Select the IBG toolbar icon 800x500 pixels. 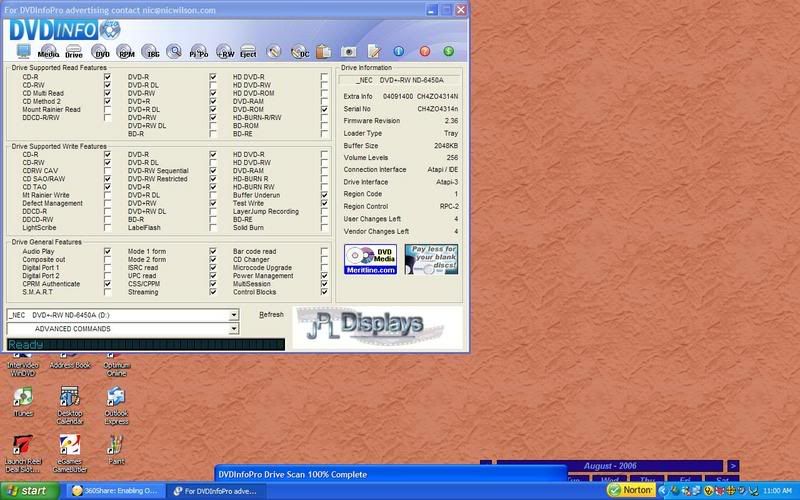coord(152,51)
